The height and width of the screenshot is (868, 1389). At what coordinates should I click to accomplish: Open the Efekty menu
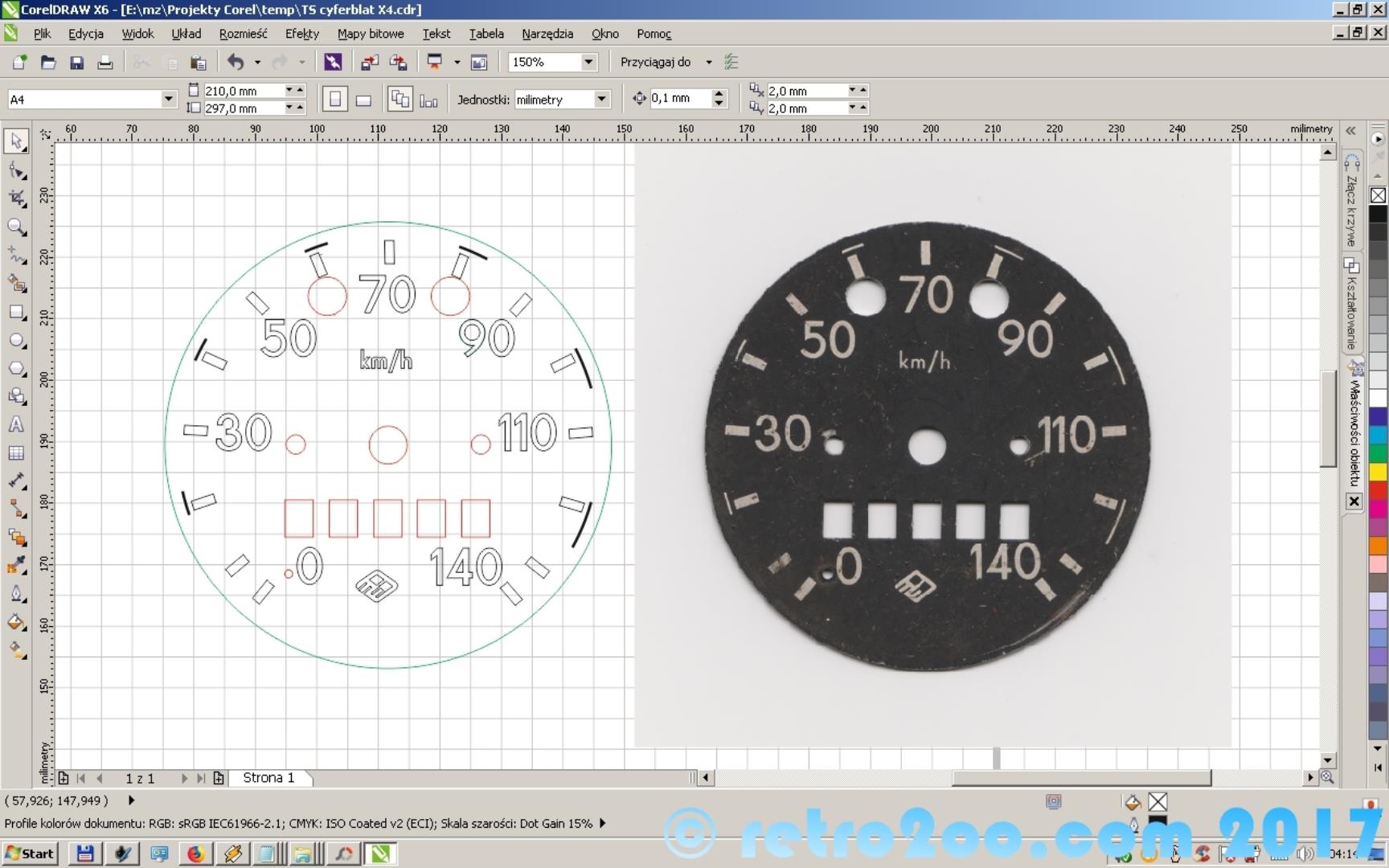(x=301, y=34)
